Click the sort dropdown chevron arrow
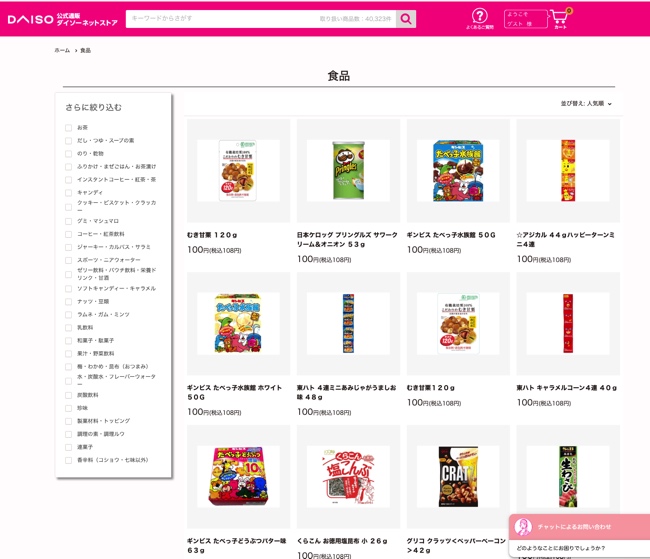This screenshot has height=559, width=650. (x=609, y=104)
